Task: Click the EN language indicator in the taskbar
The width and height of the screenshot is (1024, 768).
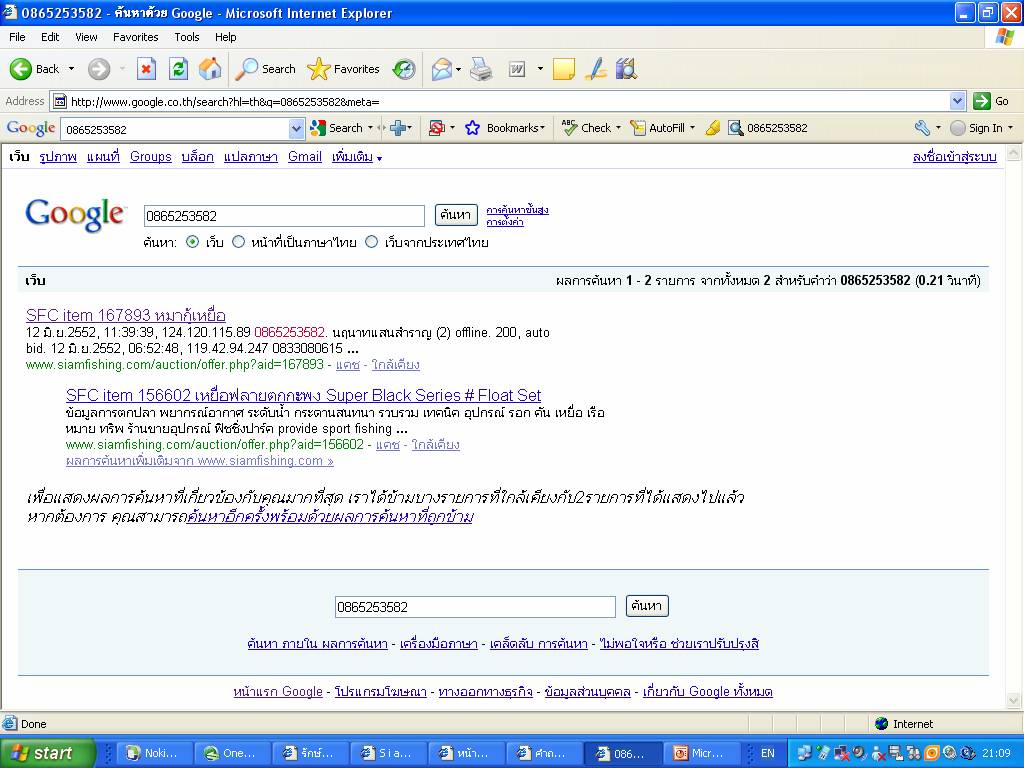Action: click(768, 753)
